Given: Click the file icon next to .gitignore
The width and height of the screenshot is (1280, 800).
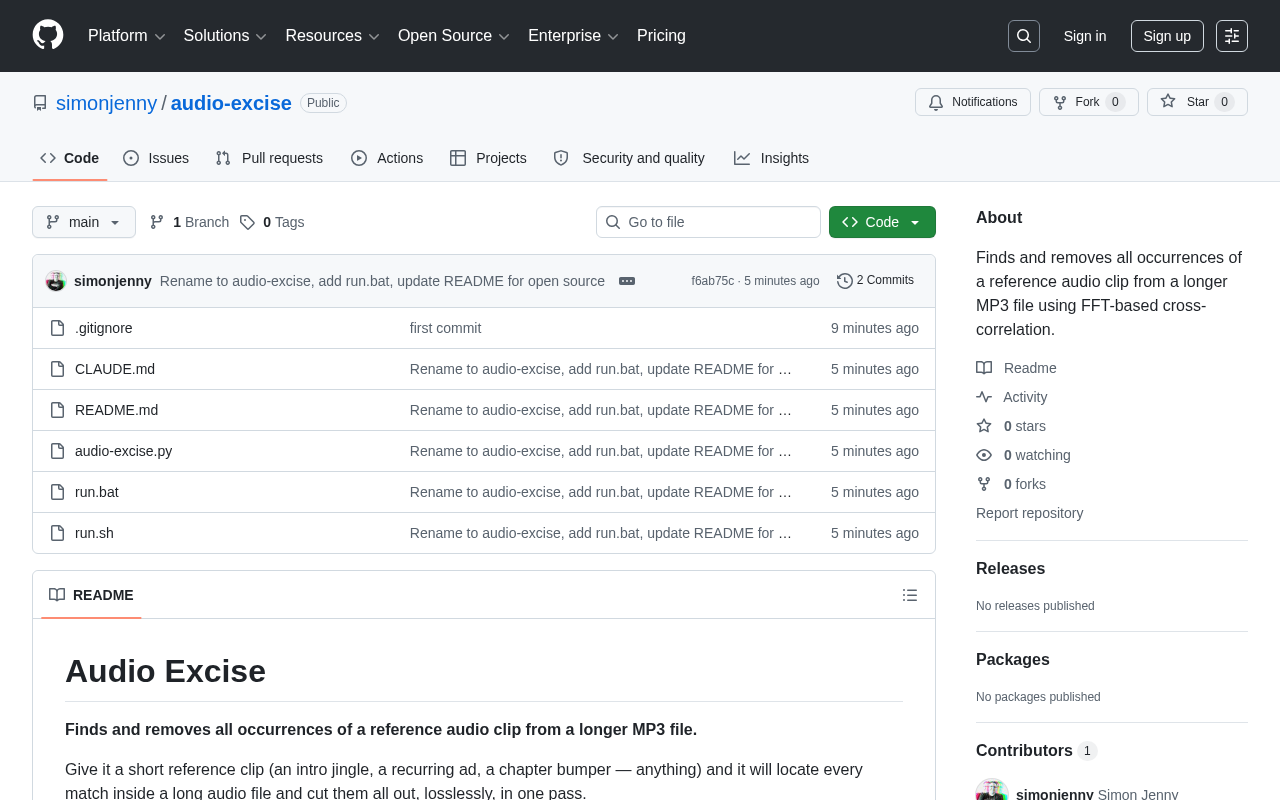Looking at the screenshot, I should tap(57, 328).
